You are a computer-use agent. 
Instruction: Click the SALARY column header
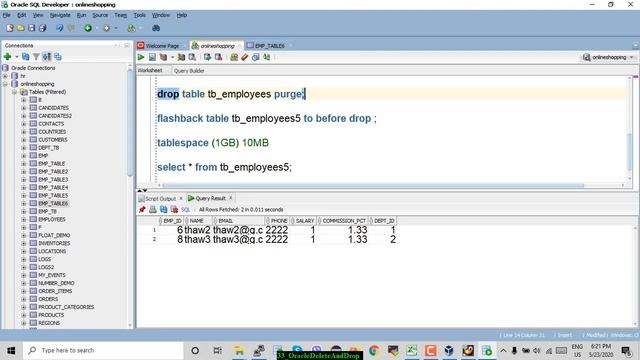[304, 221]
